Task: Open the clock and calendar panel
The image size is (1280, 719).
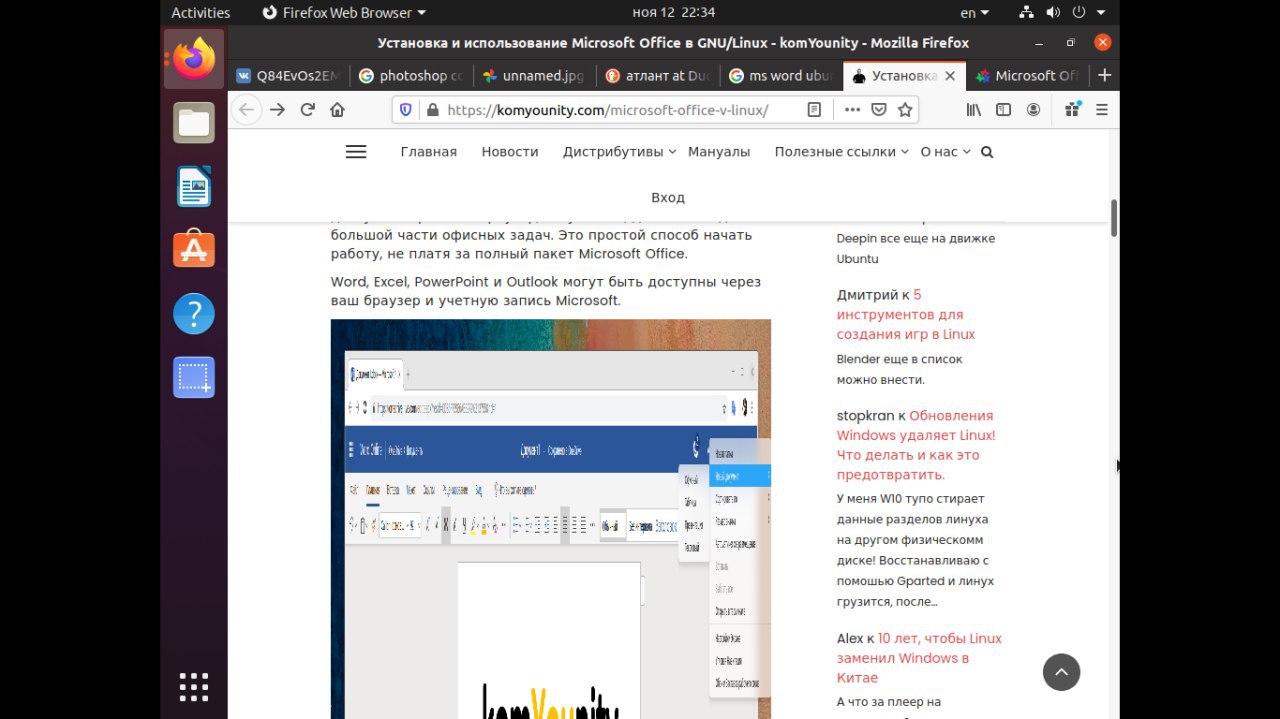Action: [x=674, y=13]
